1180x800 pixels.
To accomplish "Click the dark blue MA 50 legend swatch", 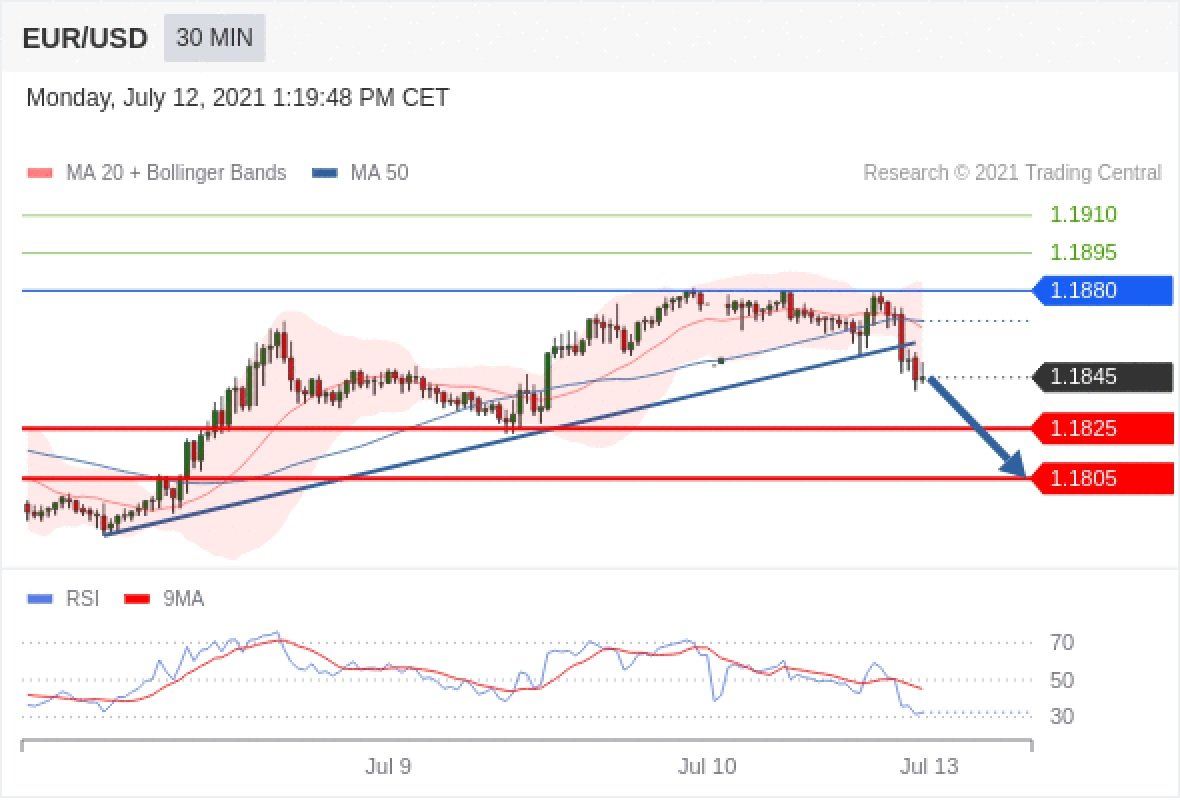I will [x=324, y=173].
